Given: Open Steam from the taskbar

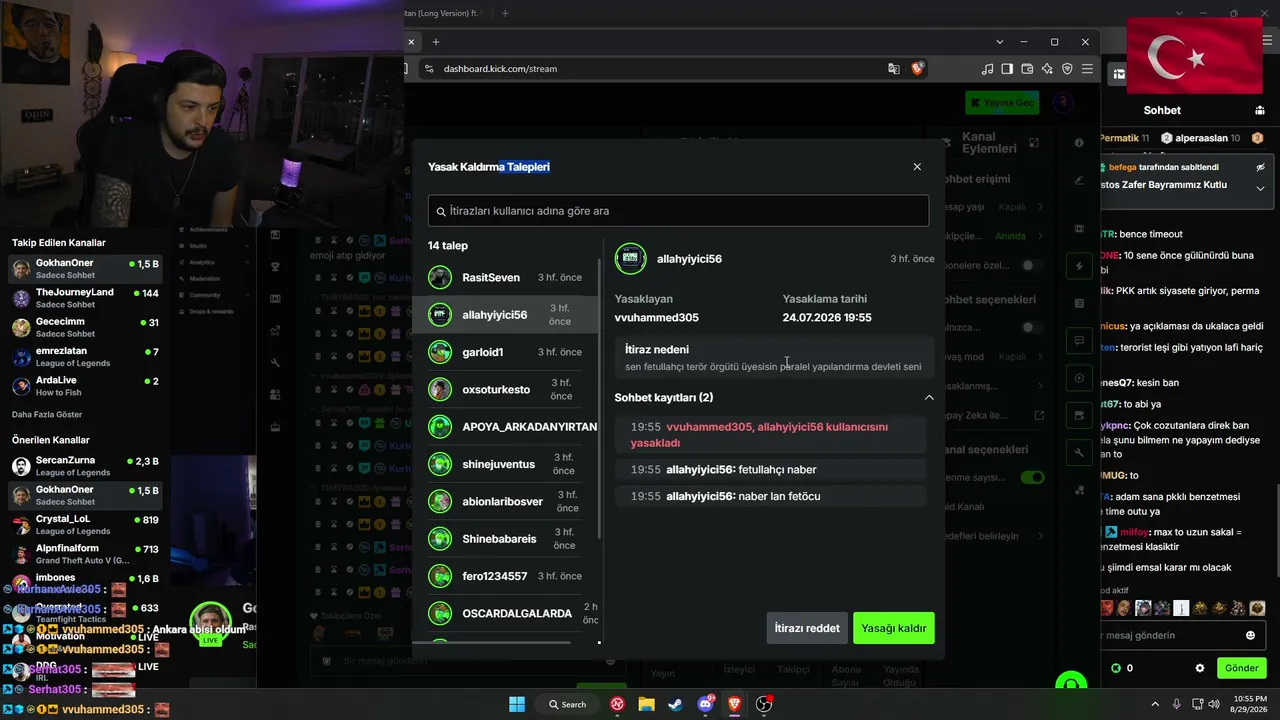Looking at the screenshot, I should [676, 704].
